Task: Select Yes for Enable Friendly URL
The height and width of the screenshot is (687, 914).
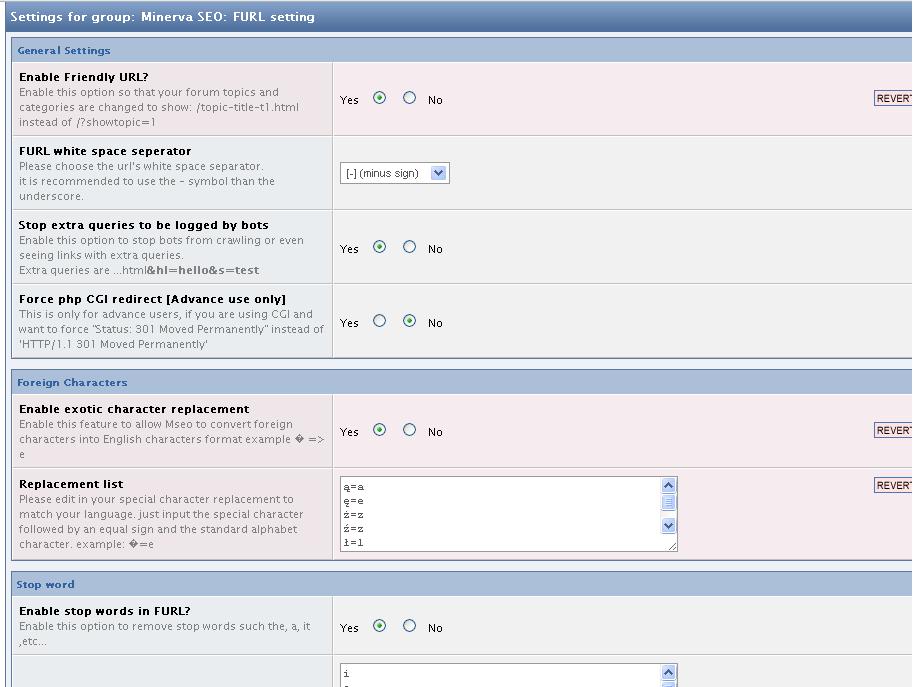Action: pos(379,98)
